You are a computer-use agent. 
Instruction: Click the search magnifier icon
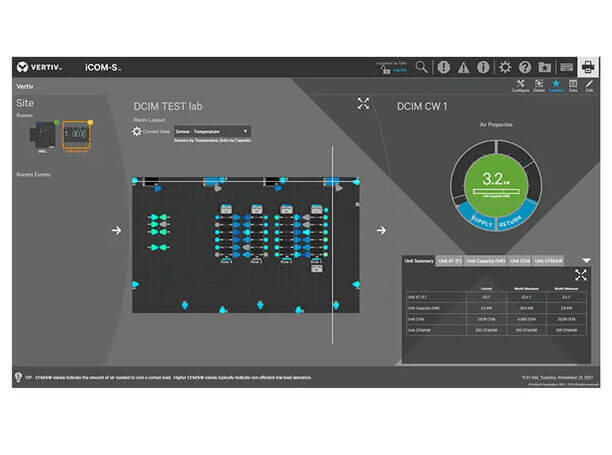[x=422, y=67]
